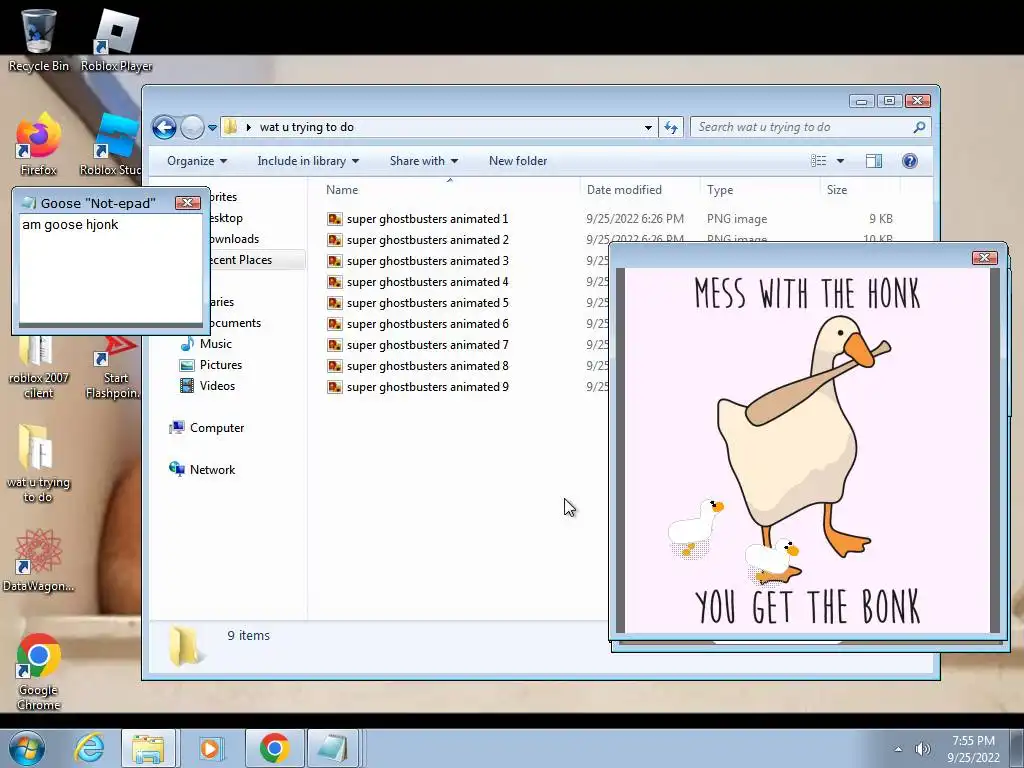Image resolution: width=1024 pixels, height=768 pixels.
Task: Click the Windows Start orb
Action: click(x=26, y=748)
